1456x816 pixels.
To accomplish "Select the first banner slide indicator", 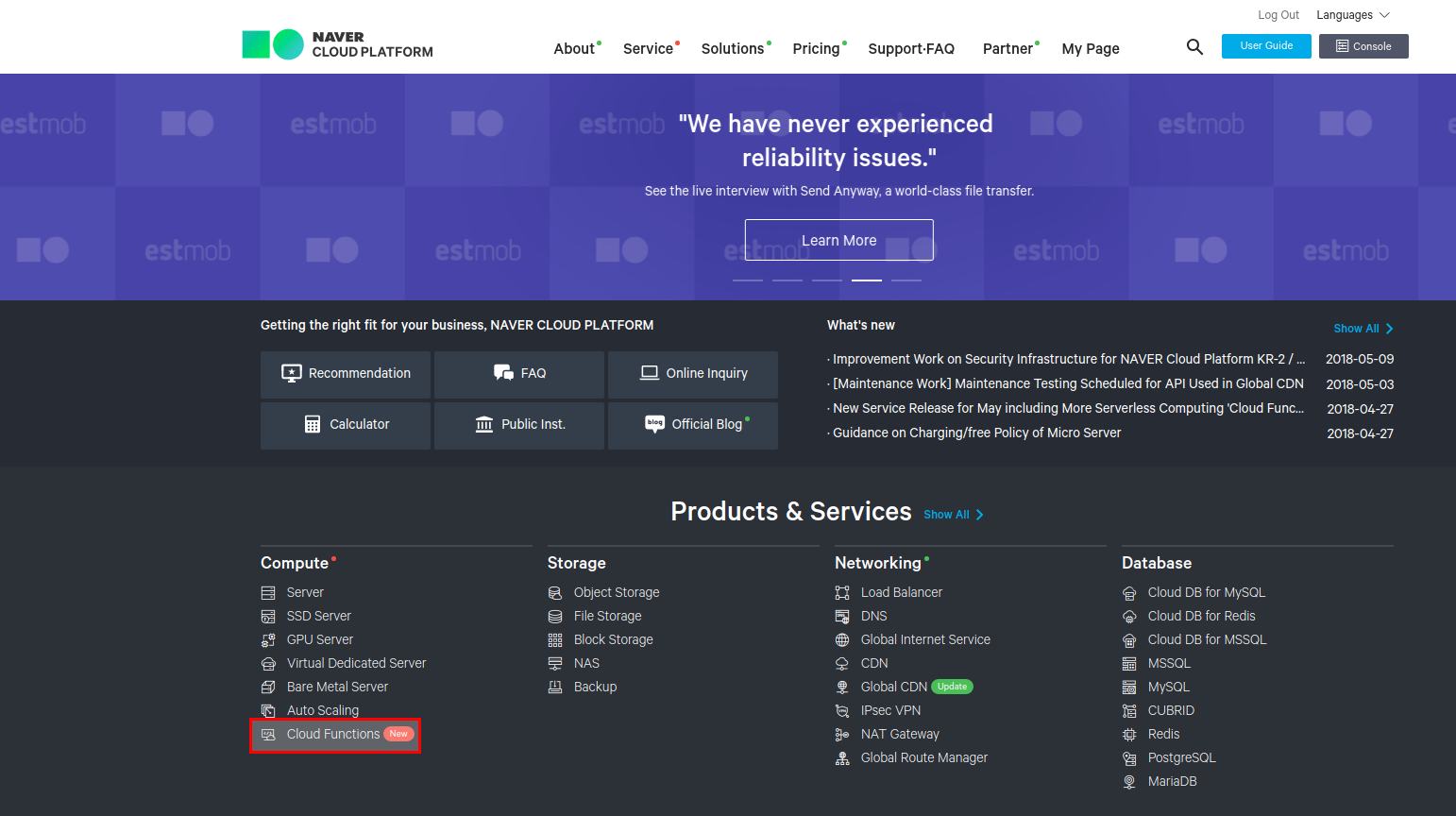I will point(748,280).
